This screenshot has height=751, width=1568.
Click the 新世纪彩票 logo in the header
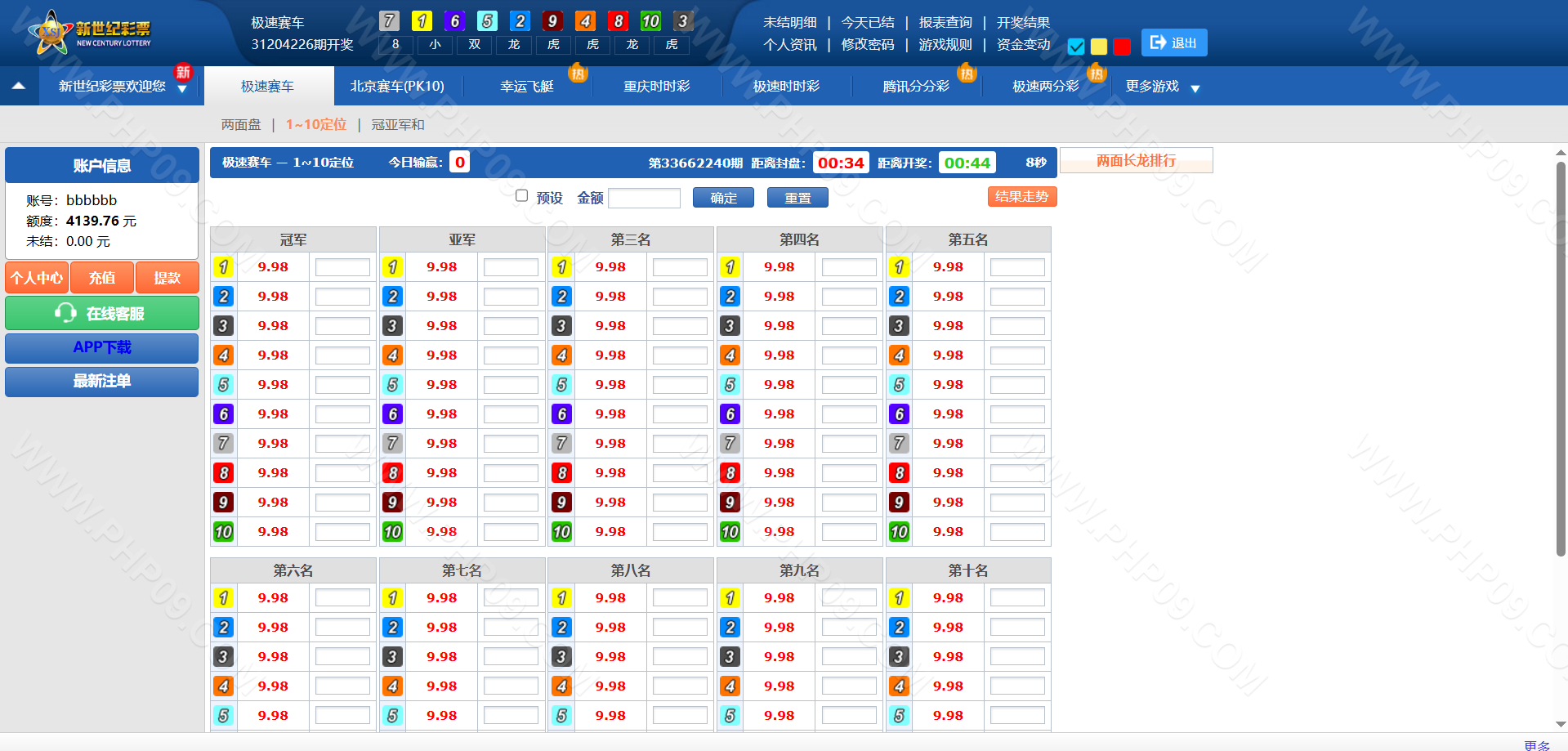point(92,33)
